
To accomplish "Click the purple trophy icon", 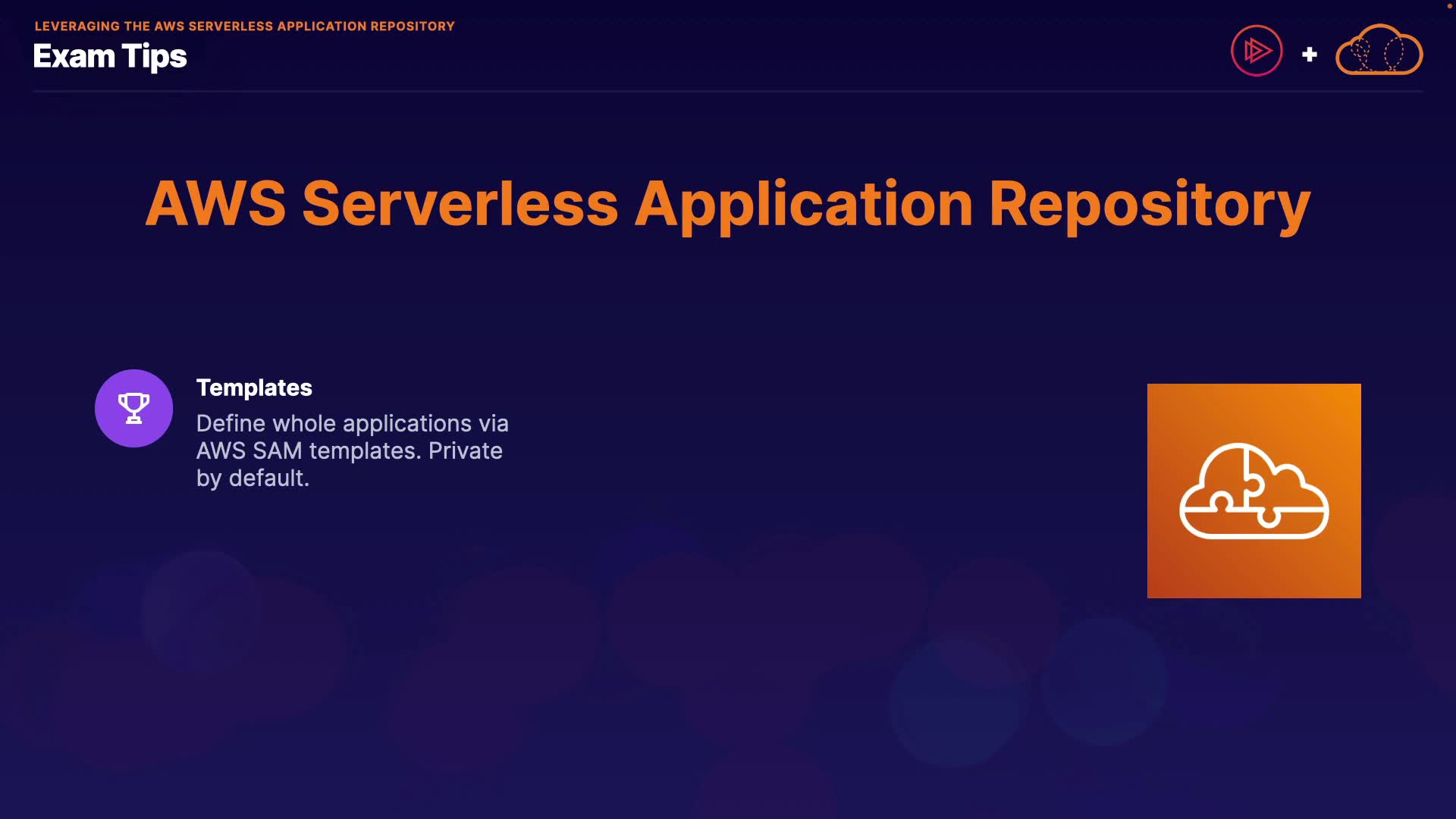I will point(133,408).
